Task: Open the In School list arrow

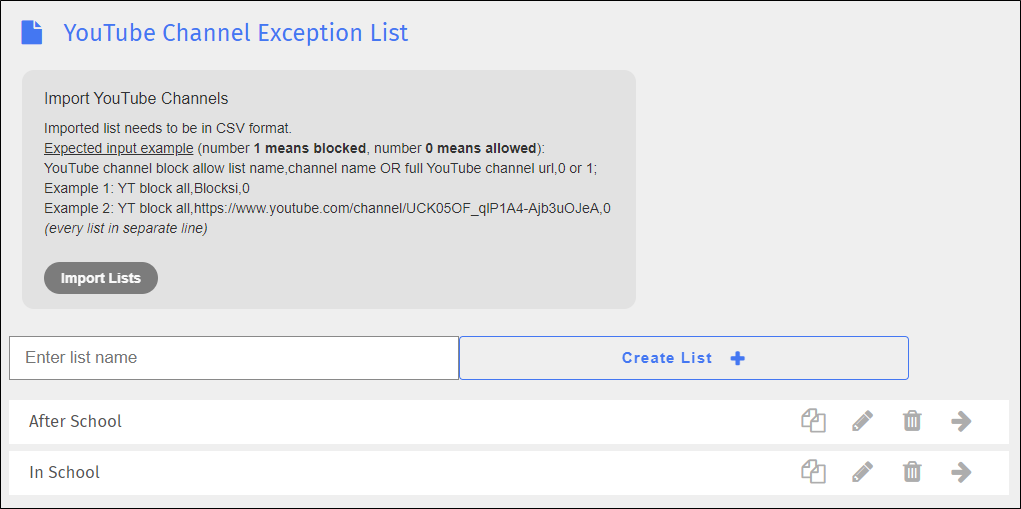Action: (961, 471)
